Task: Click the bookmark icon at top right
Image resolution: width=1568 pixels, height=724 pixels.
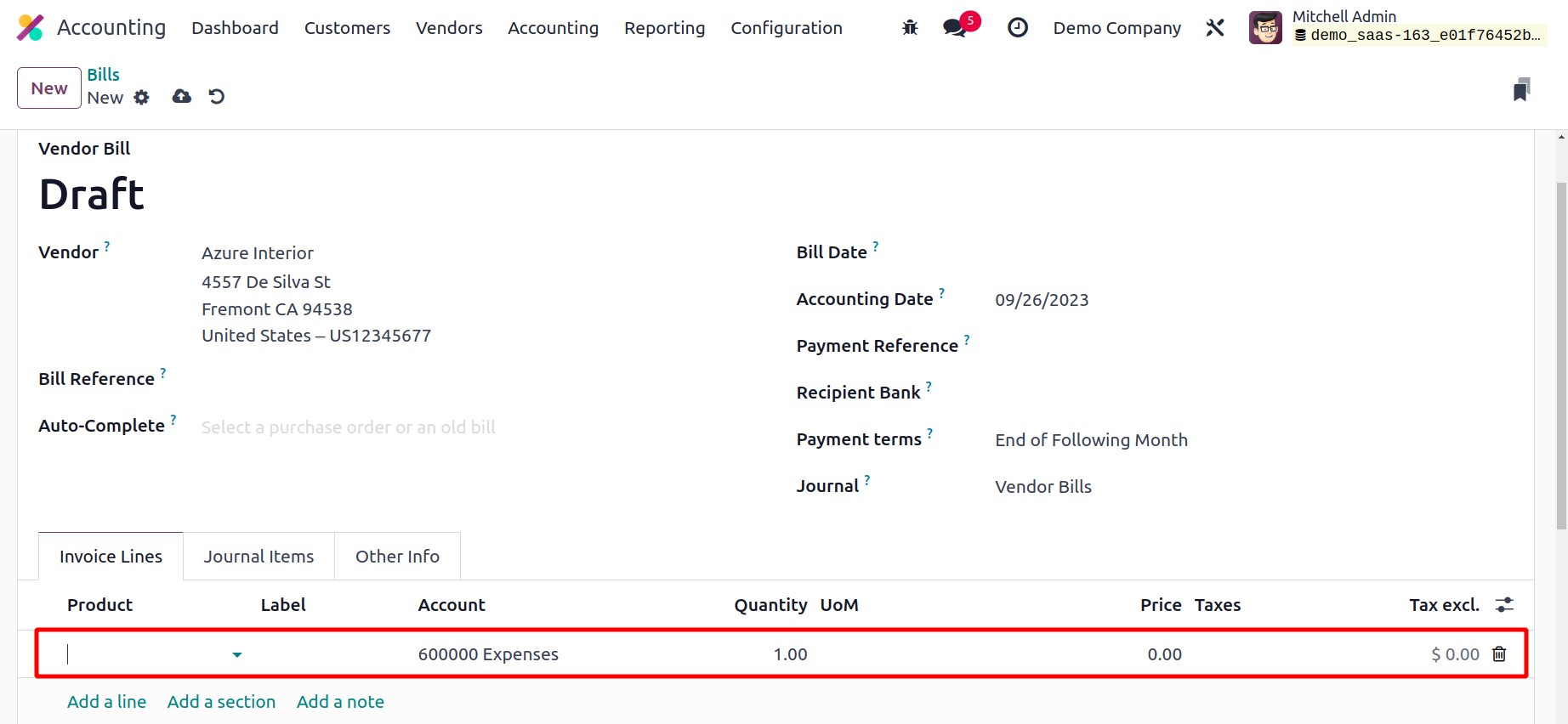Action: (1521, 90)
